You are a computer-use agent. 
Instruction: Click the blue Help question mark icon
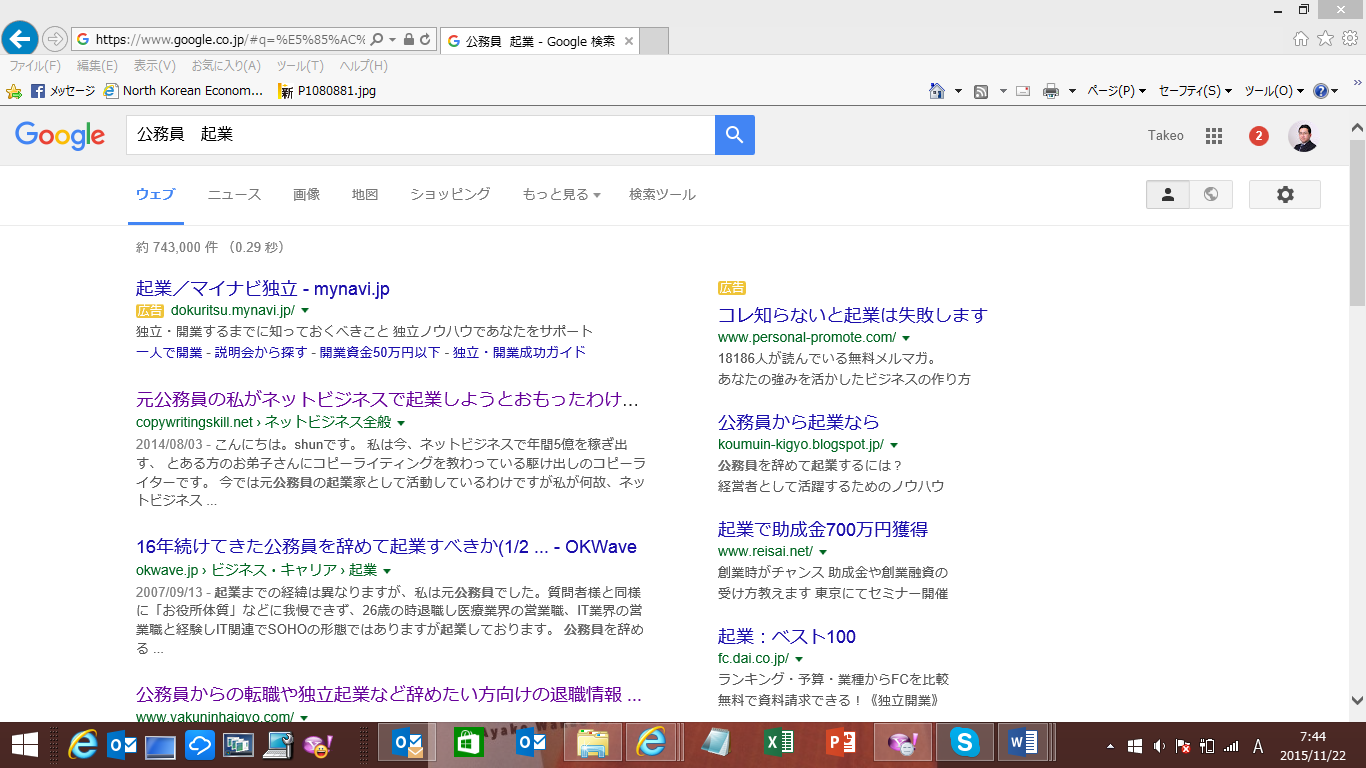point(1320,91)
